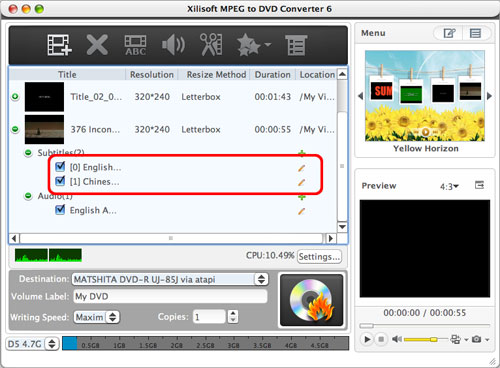
Task: Clip video with the scissors filmstrip icon
Action: click(x=211, y=44)
